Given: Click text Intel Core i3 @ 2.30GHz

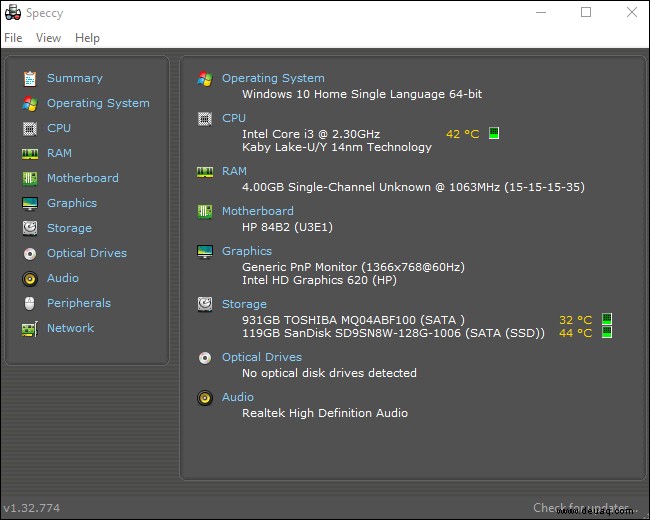Looking at the screenshot, I should click(311, 134).
